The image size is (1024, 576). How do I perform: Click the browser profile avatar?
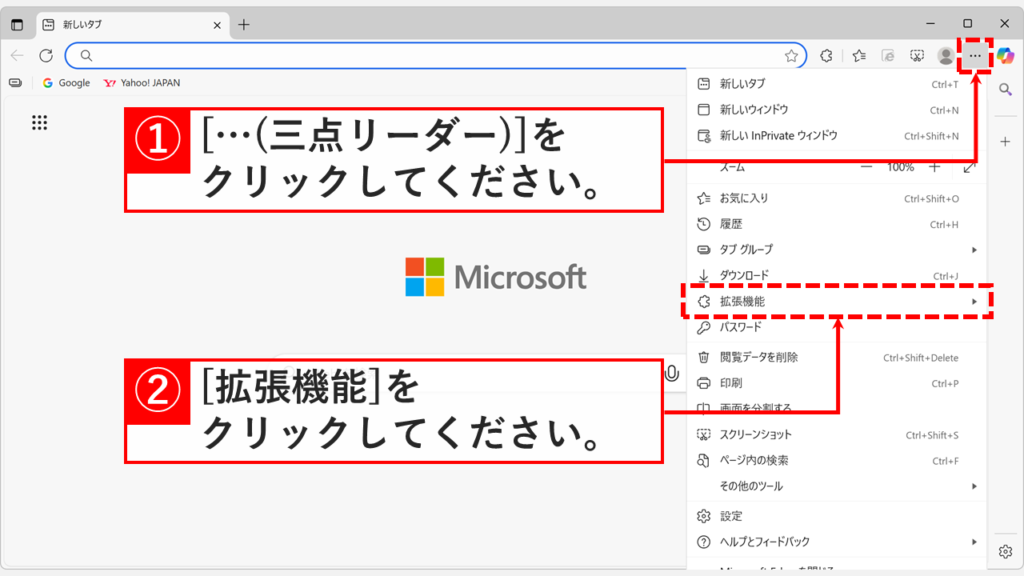click(x=945, y=56)
